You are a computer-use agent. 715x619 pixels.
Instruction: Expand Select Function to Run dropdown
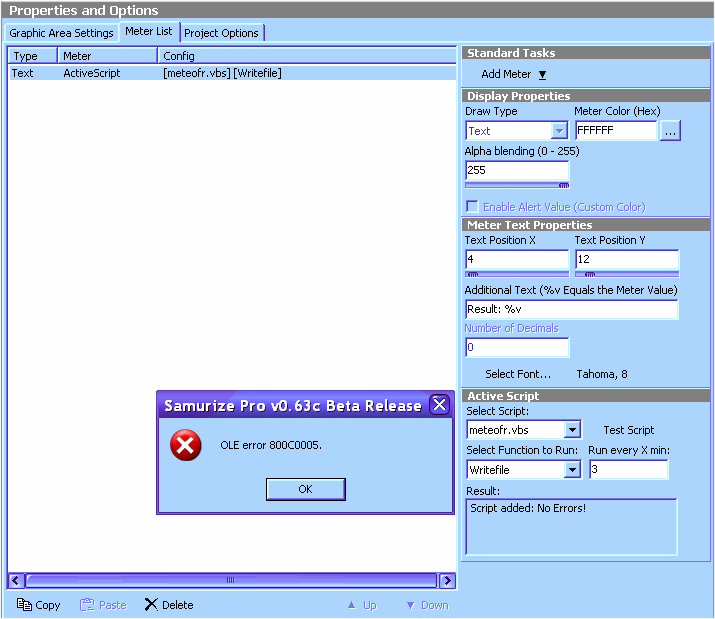pos(572,470)
